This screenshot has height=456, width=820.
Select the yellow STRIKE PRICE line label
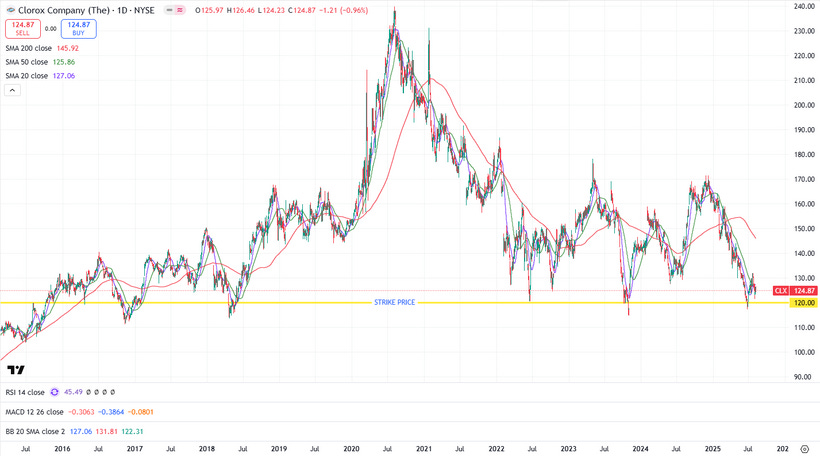pyautogui.click(x=395, y=302)
